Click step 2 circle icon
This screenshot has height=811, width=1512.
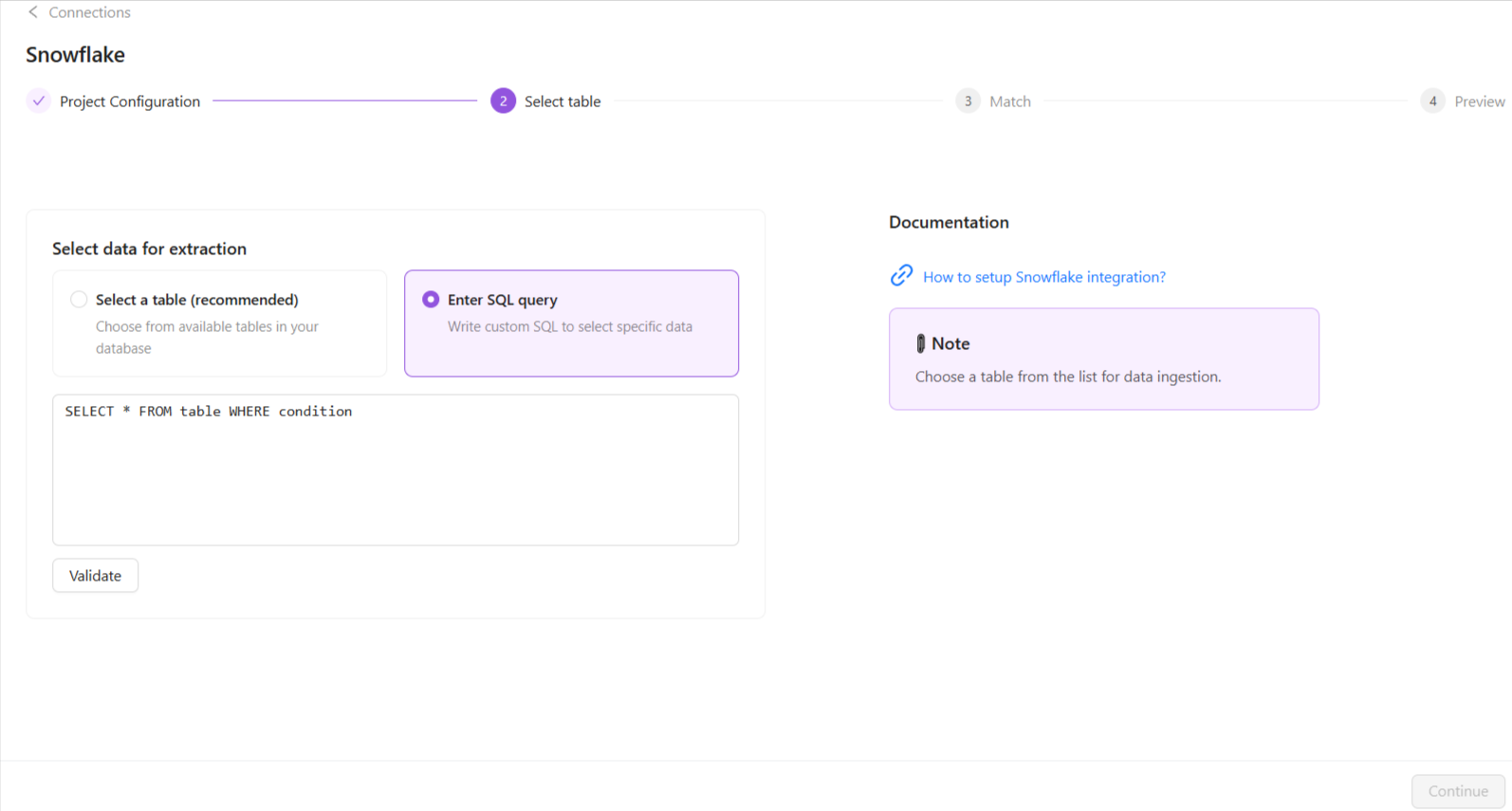503,101
